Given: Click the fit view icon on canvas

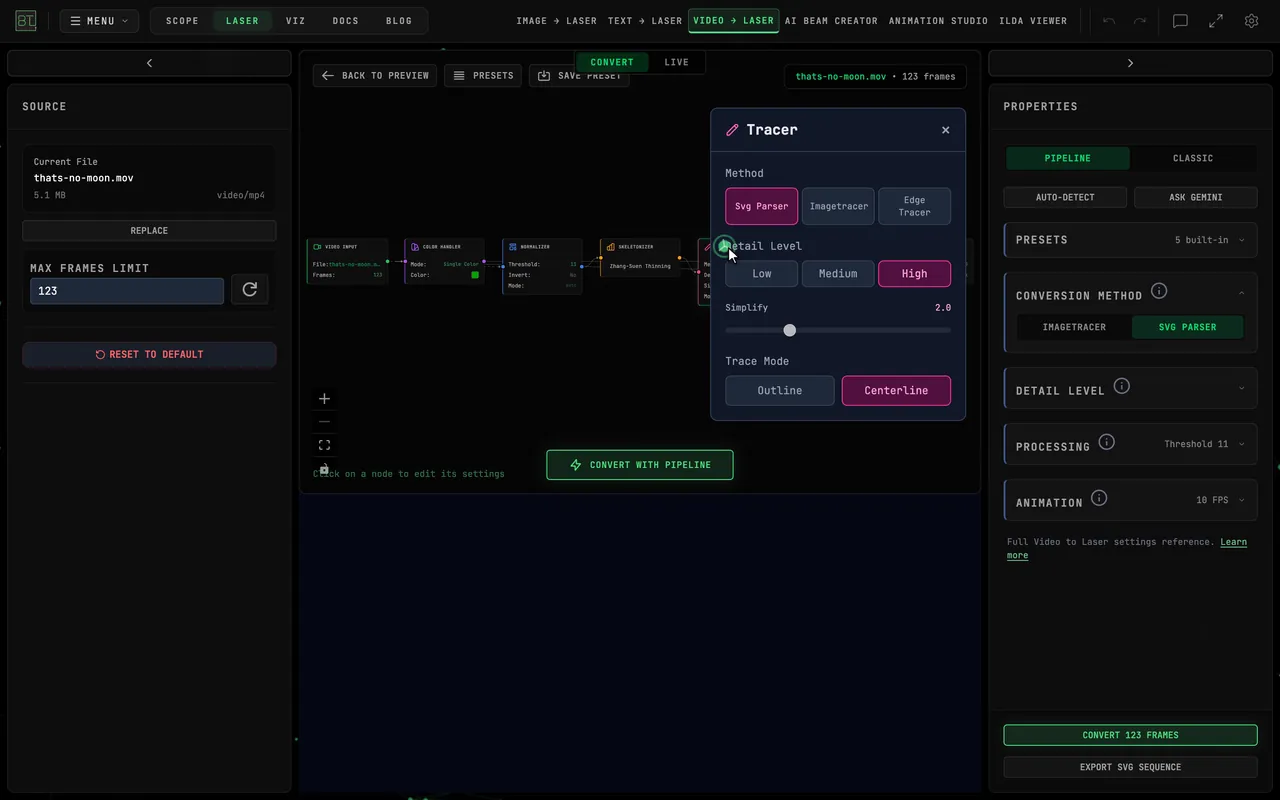Looking at the screenshot, I should coord(324,445).
